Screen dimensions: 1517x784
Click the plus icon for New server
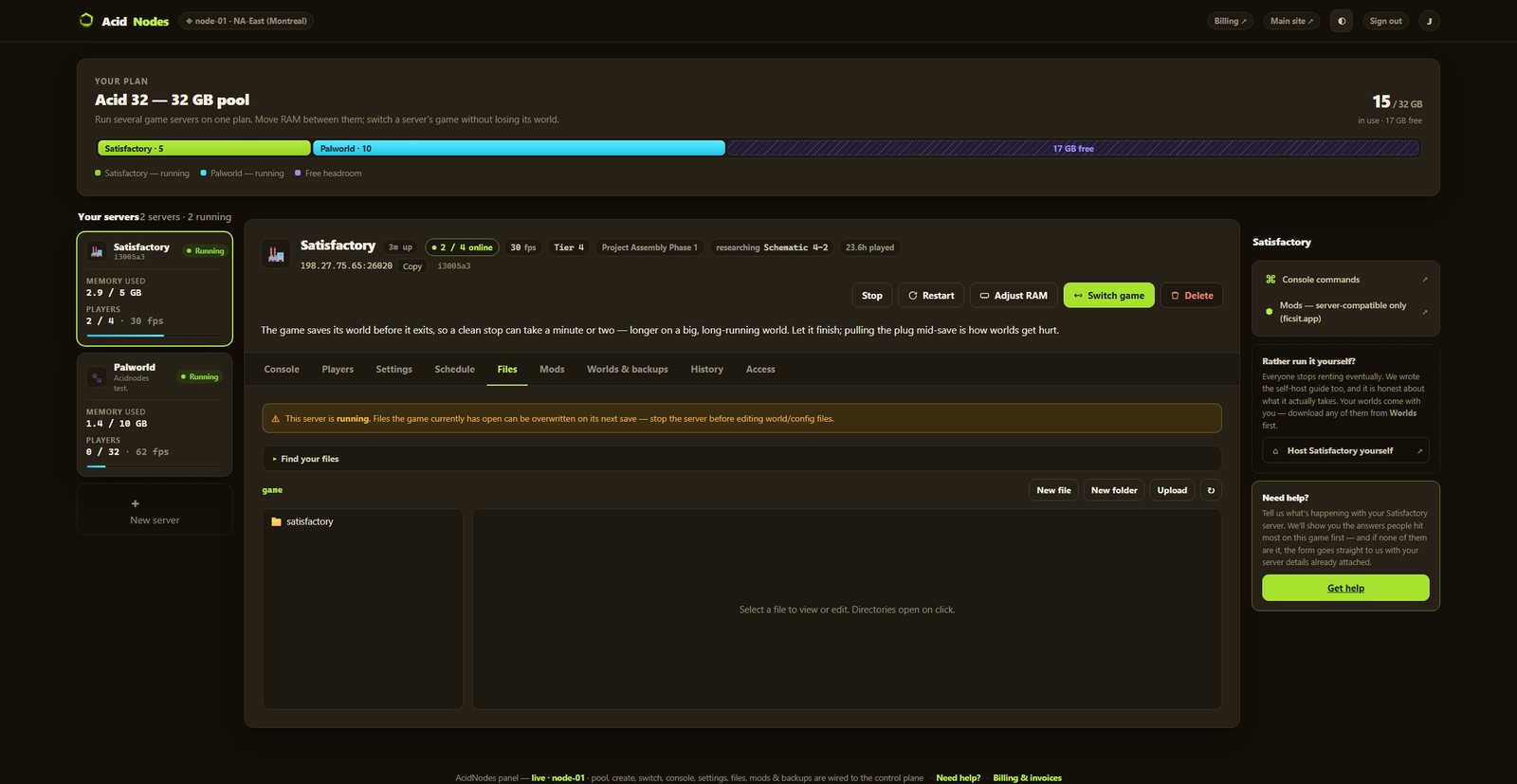point(135,503)
